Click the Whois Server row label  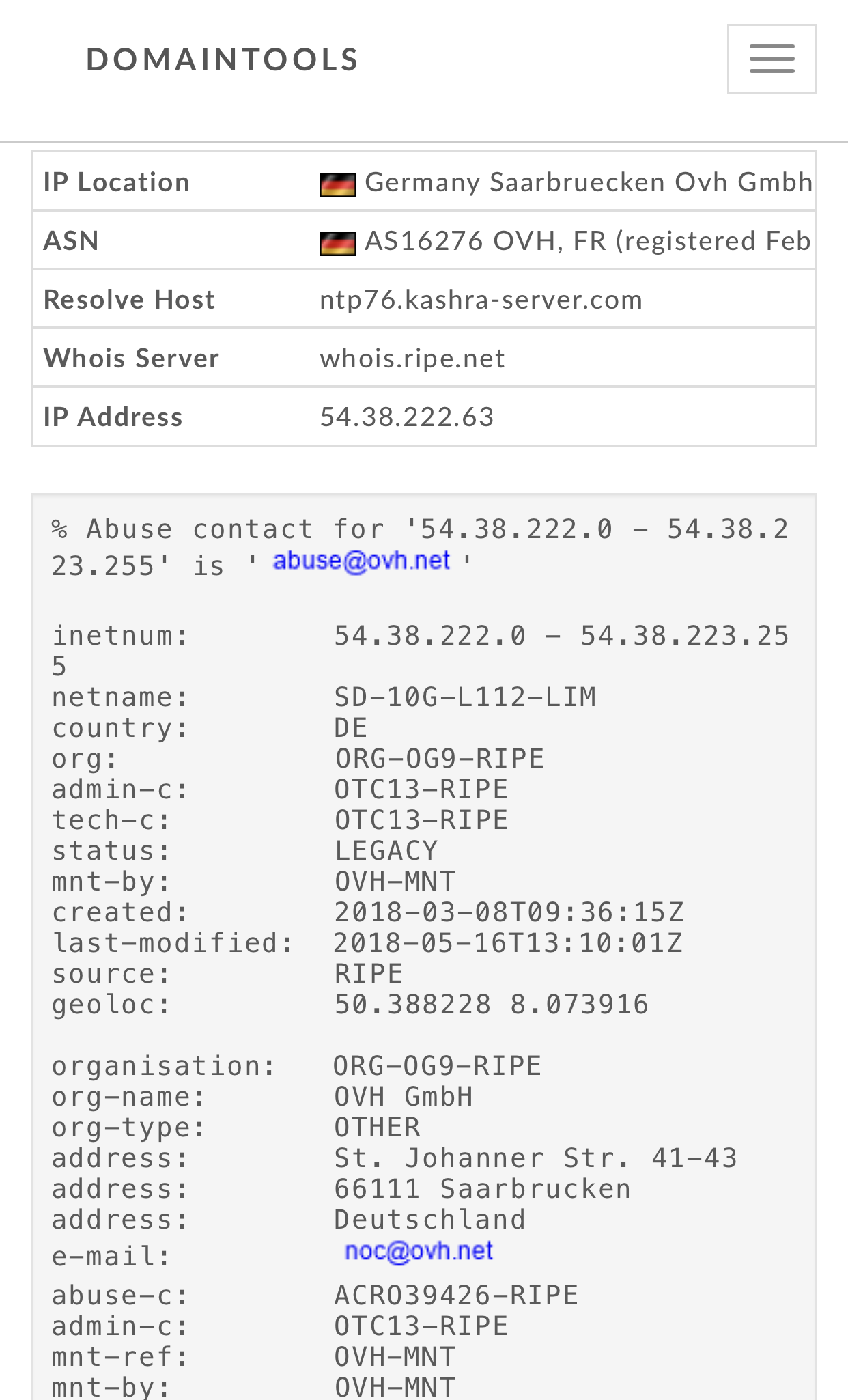click(131, 359)
